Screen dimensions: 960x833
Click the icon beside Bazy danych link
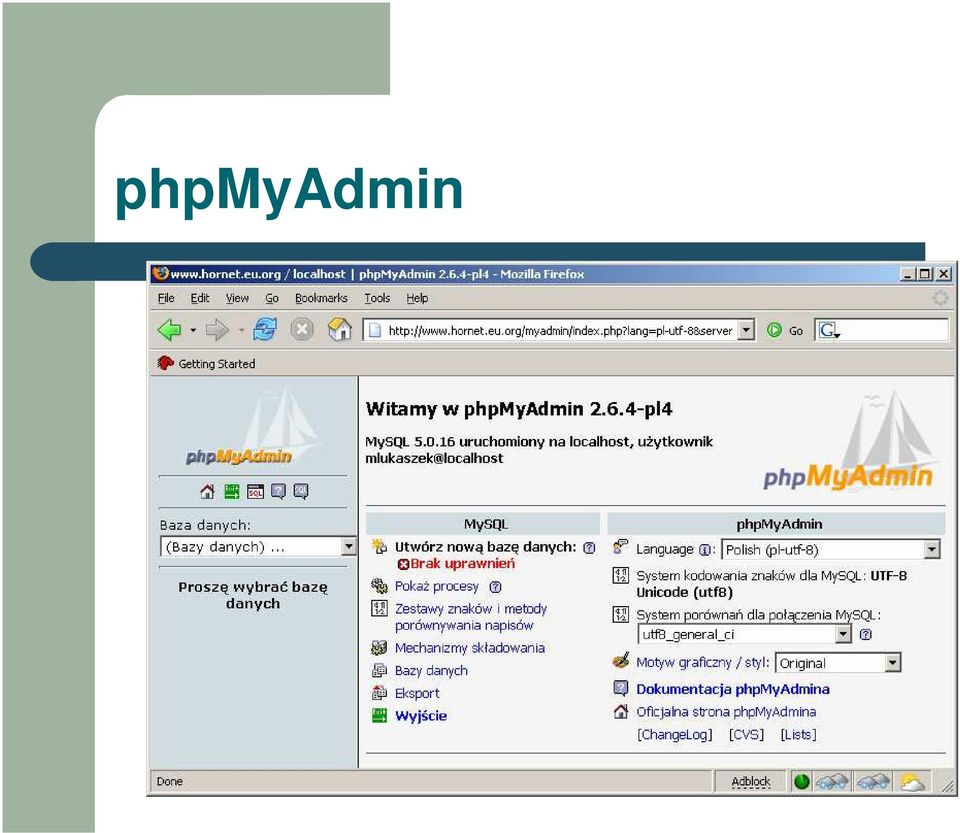380,670
